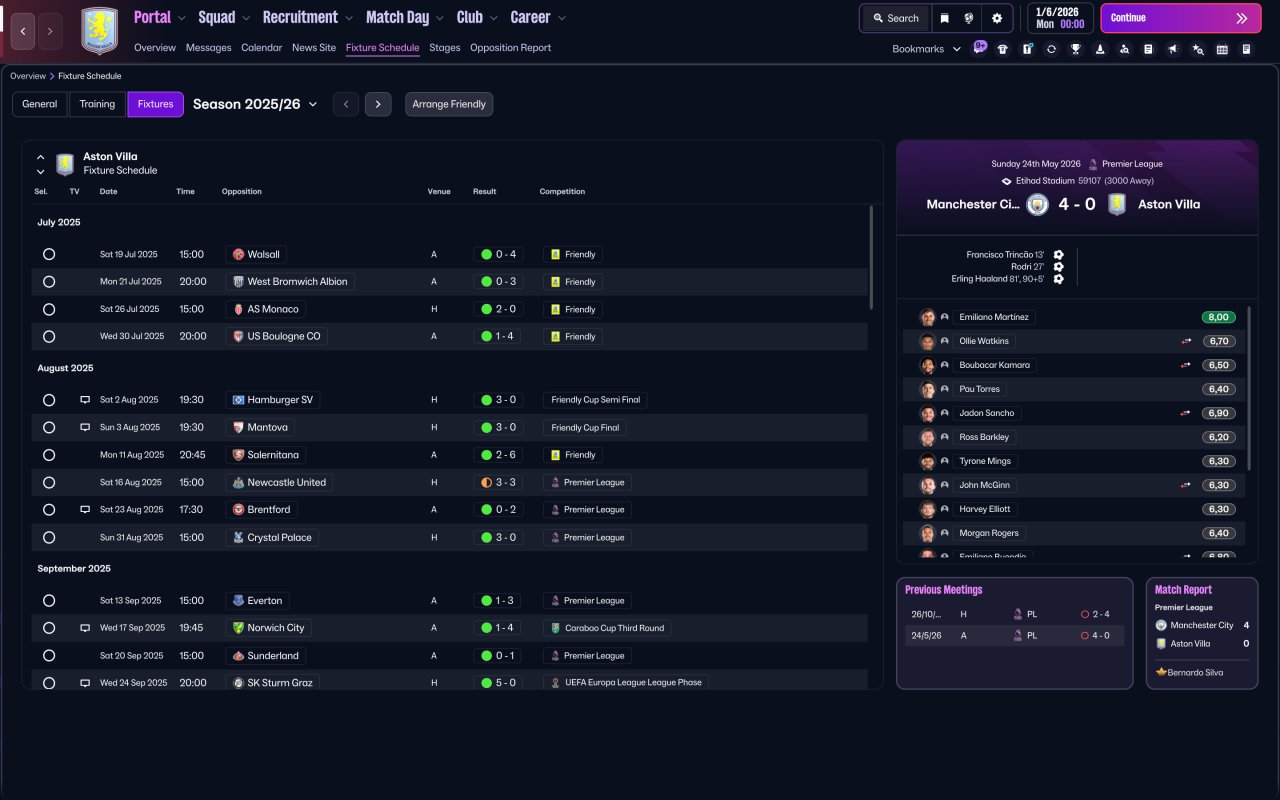Click the Arrange Friendly button
Image resolution: width=1280 pixels, height=800 pixels.
(449, 104)
